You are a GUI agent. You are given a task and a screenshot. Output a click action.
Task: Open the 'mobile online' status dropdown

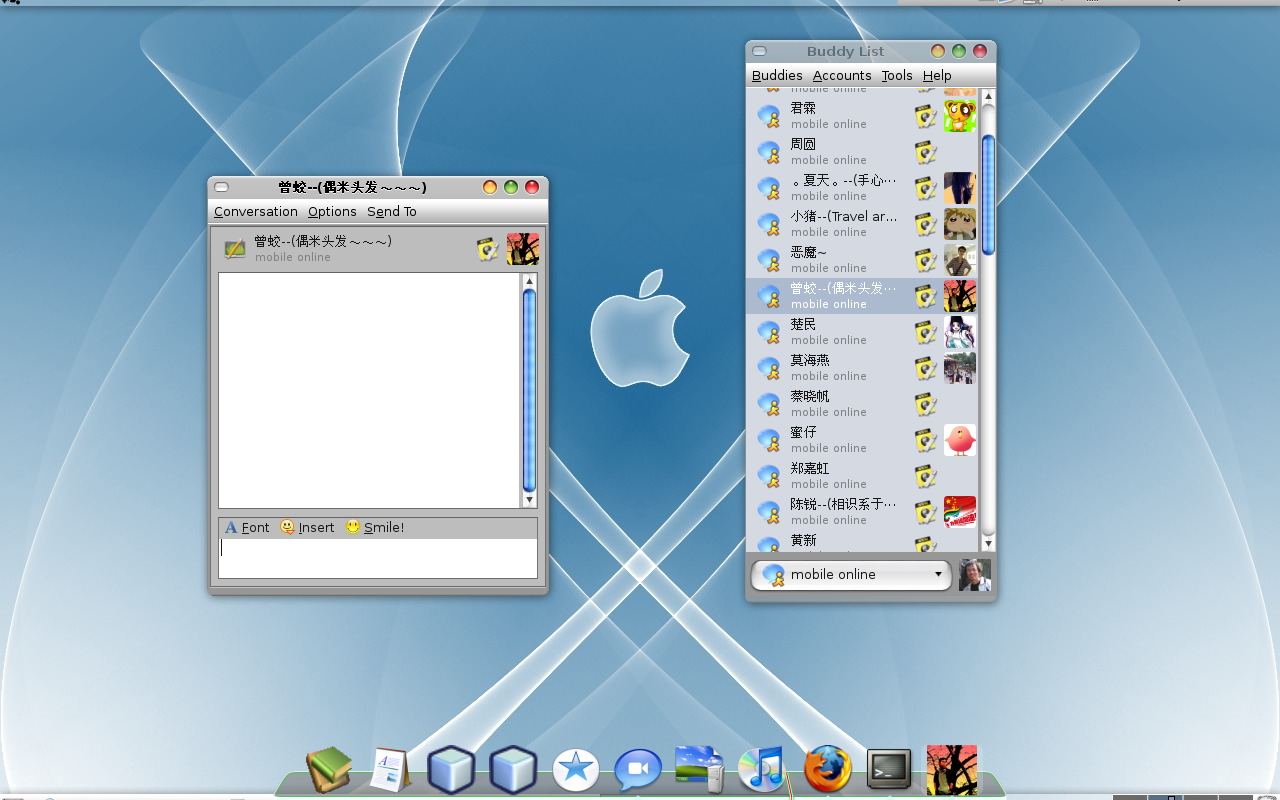(x=851, y=575)
